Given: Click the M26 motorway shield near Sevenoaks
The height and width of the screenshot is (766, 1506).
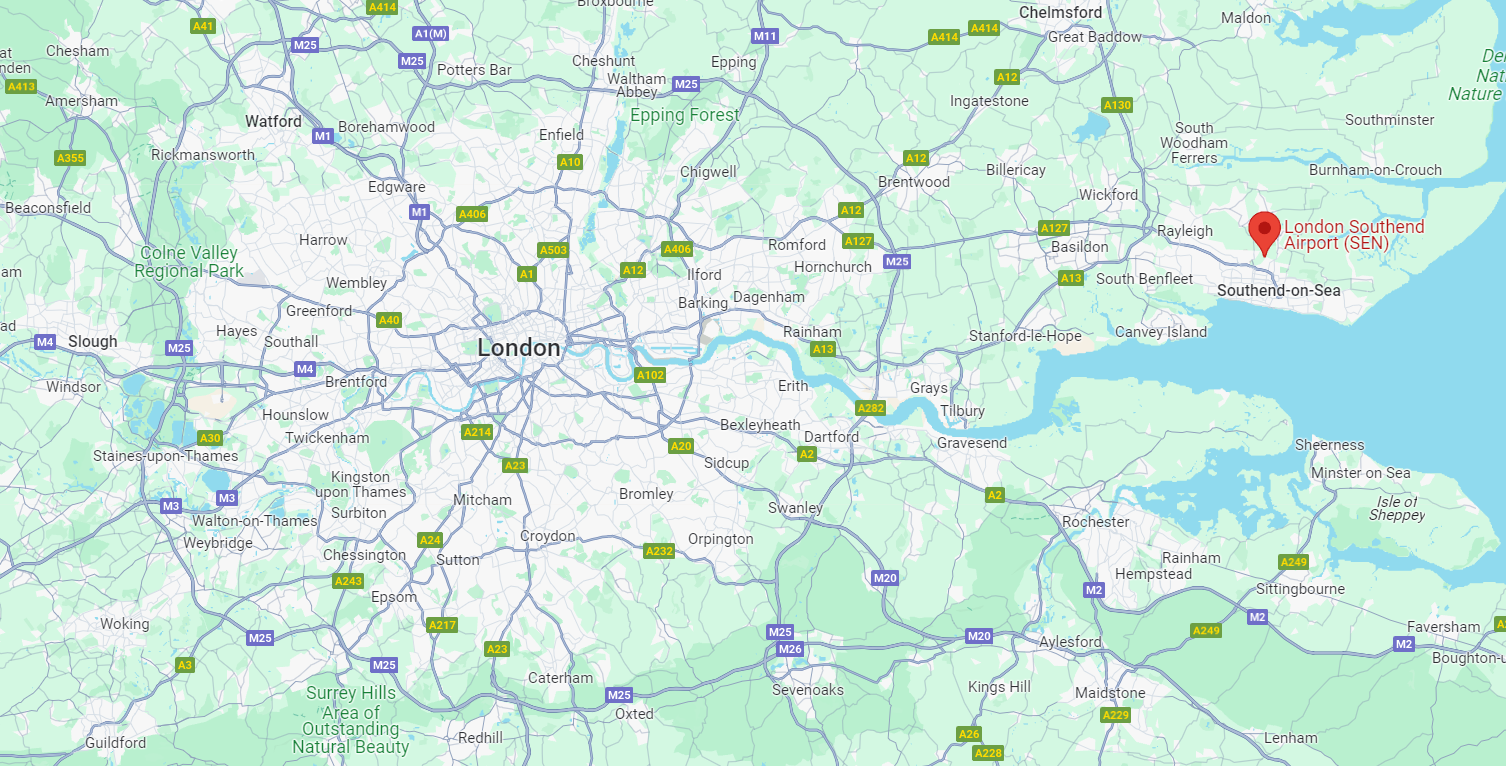Looking at the screenshot, I should click(790, 649).
